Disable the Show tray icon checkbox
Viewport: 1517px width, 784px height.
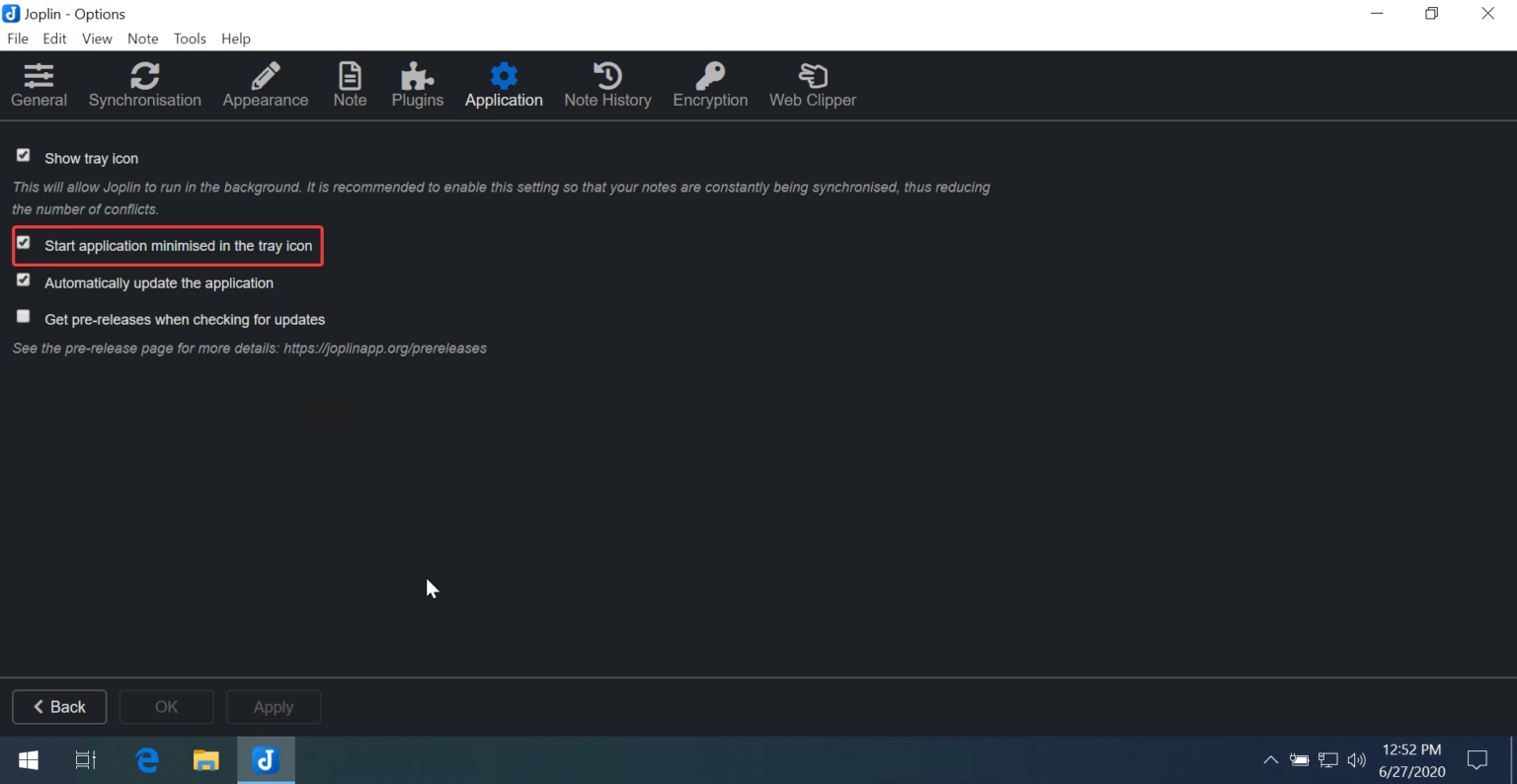point(23,154)
